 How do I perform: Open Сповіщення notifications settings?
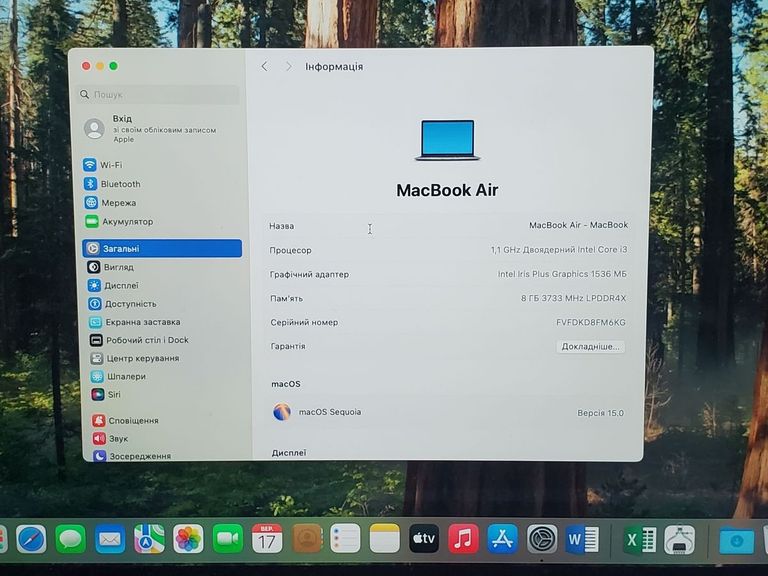tap(125, 420)
